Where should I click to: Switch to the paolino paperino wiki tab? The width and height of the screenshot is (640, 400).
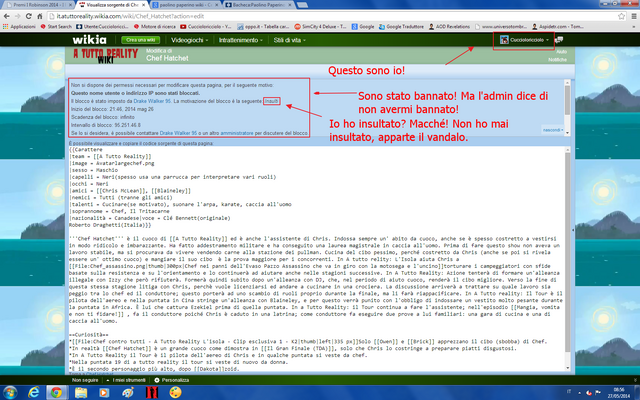182,5
